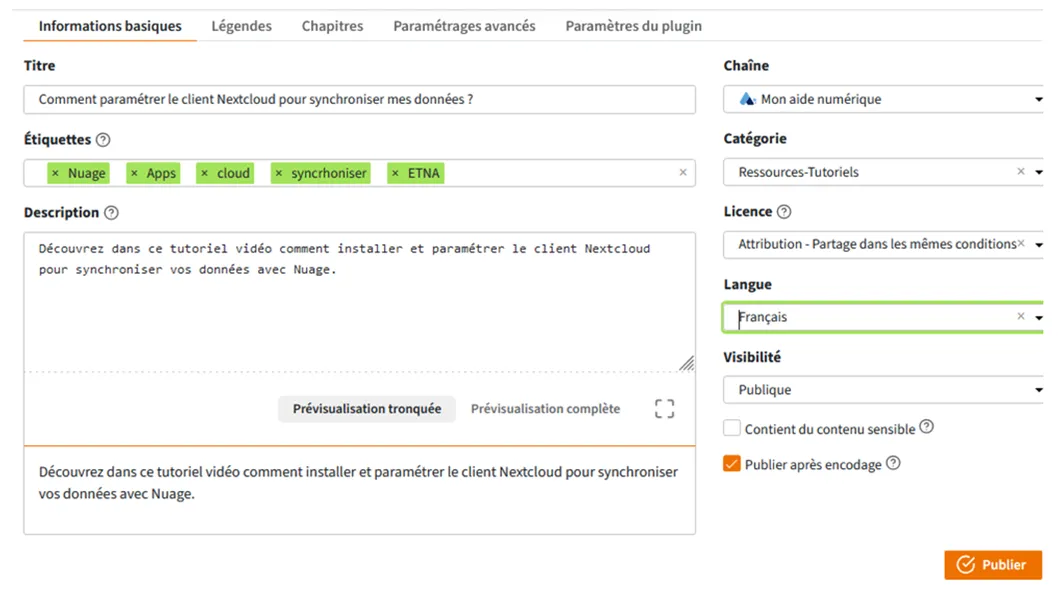
Task: Open the Chaîne dropdown
Action: pos(883,99)
